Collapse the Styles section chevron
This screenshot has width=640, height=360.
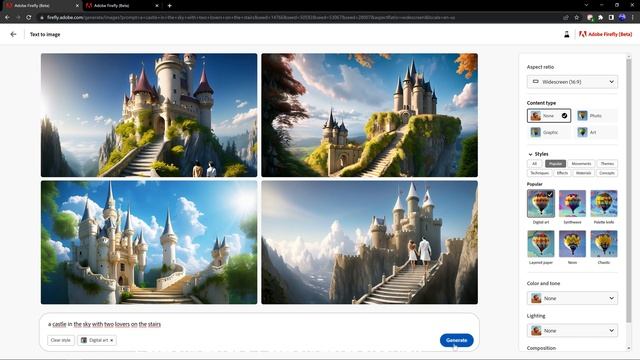click(x=530, y=154)
